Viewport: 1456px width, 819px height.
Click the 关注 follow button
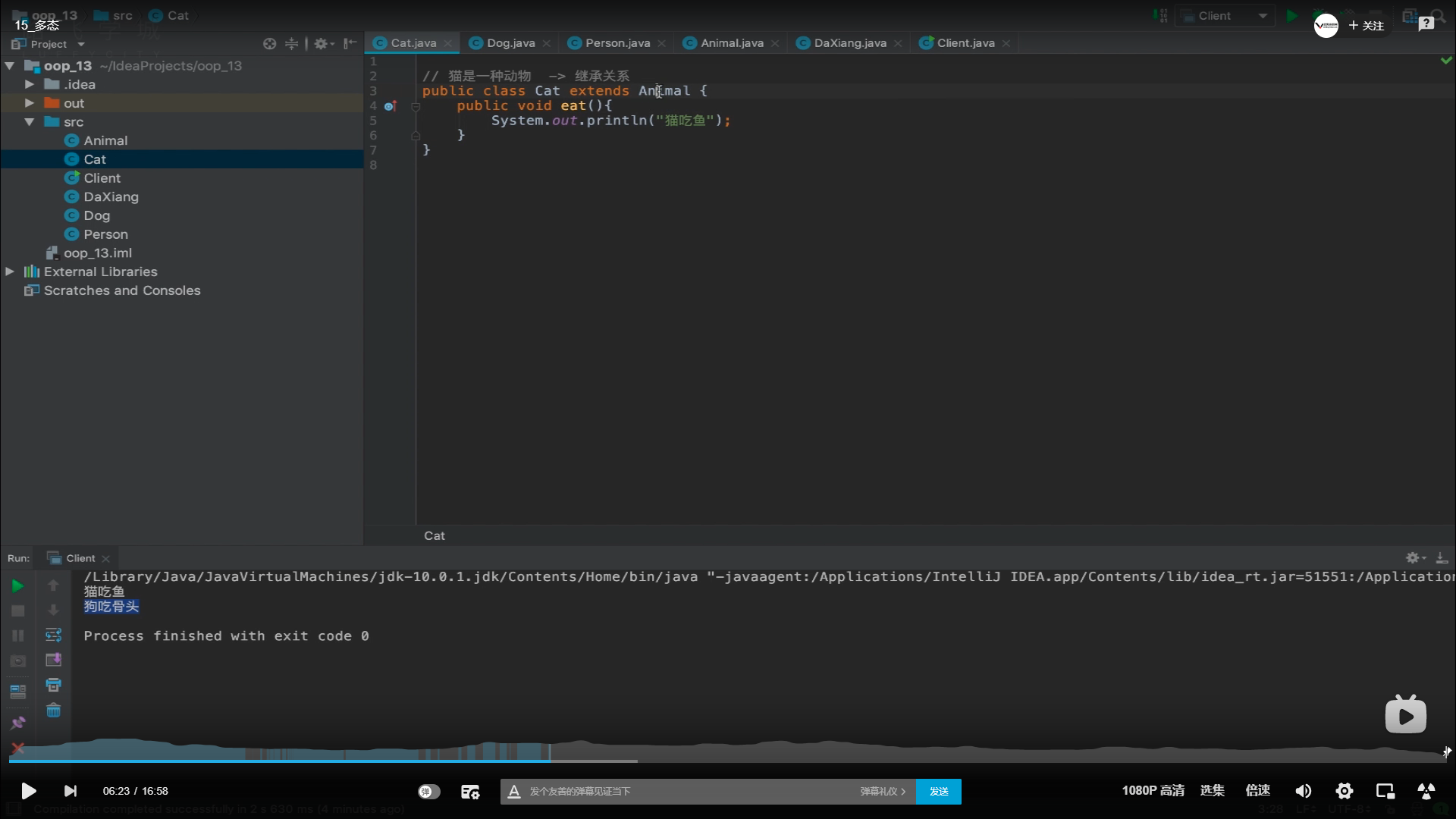click(1366, 26)
